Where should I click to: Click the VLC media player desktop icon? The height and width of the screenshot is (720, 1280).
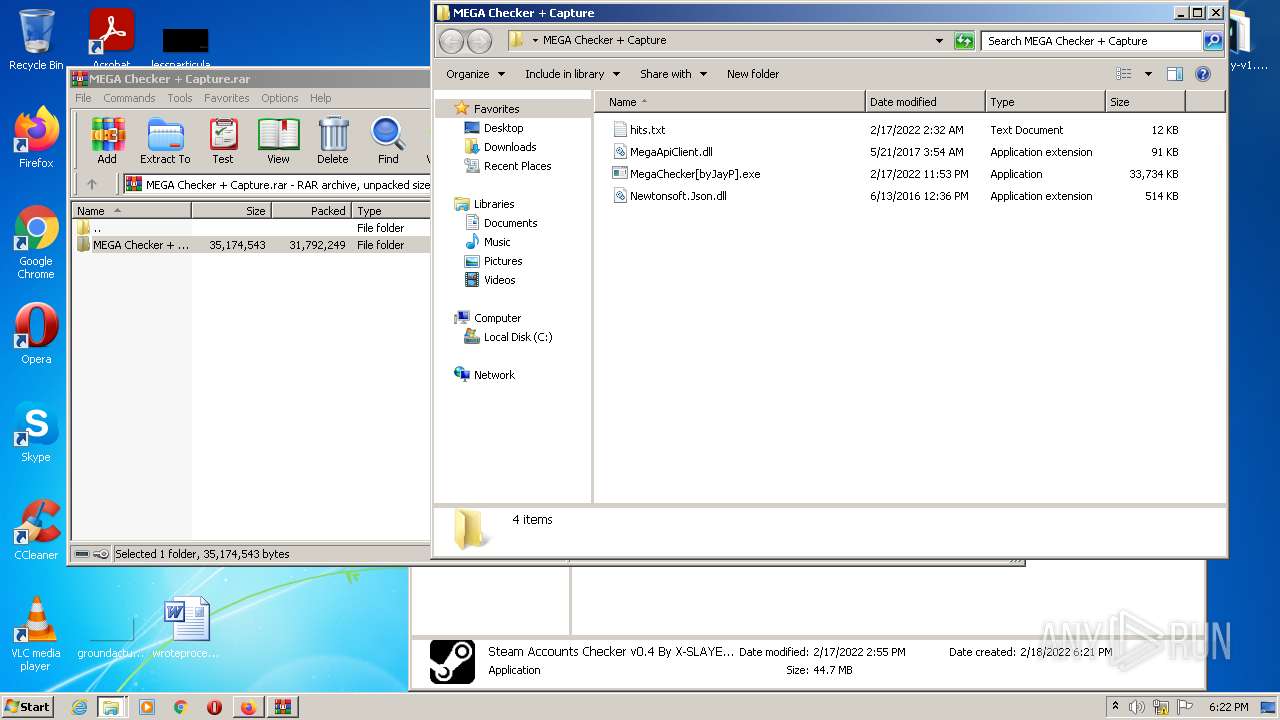tap(36, 634)
